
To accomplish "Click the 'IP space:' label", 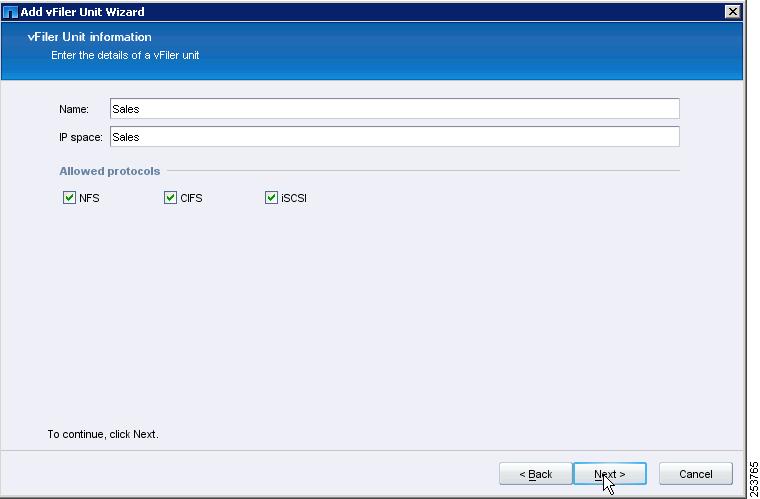I will click(x=81, y=137).
